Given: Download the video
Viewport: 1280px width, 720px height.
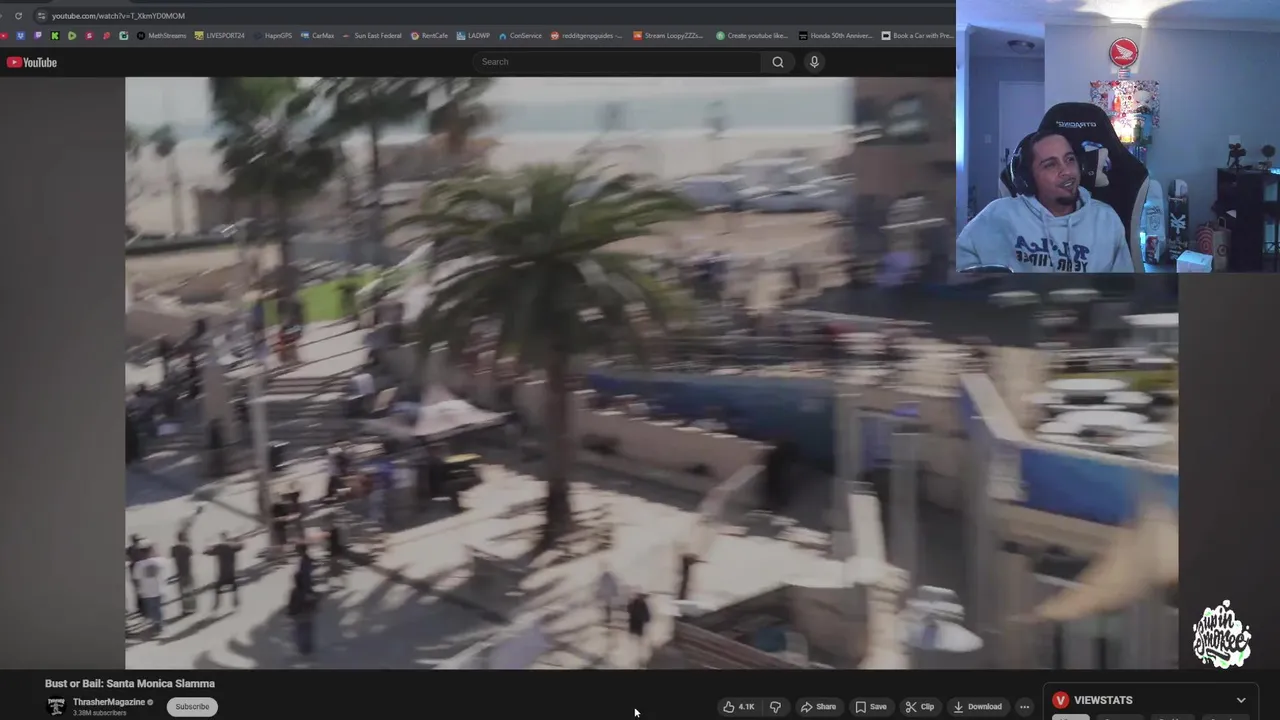Looking at the screenshot, I should click(x=977, y=707).
